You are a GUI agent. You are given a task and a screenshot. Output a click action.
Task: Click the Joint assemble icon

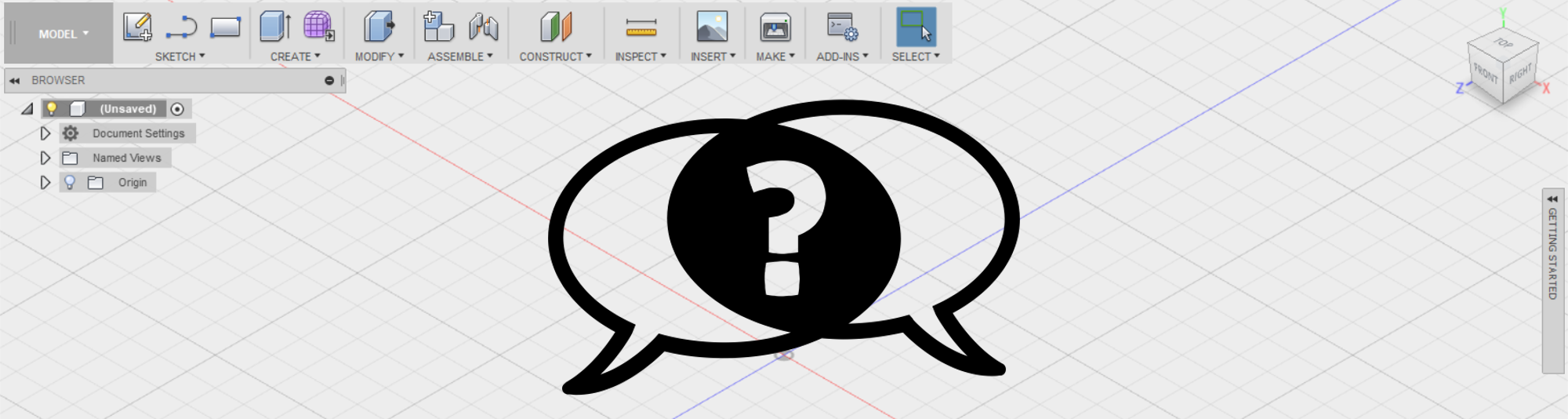[x=484, y=27]
